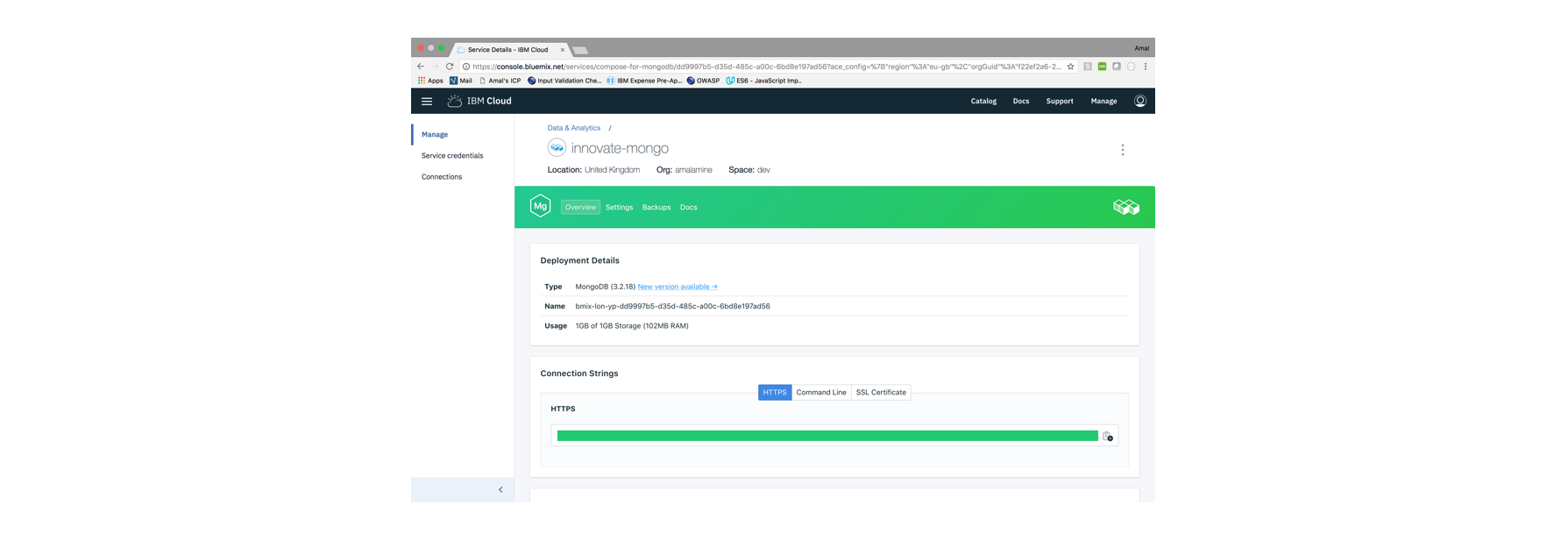The width and height of the screenshot is (1568, 540).
Task: Click the site info icon in the address bar
Action: [x=466, y=66]
